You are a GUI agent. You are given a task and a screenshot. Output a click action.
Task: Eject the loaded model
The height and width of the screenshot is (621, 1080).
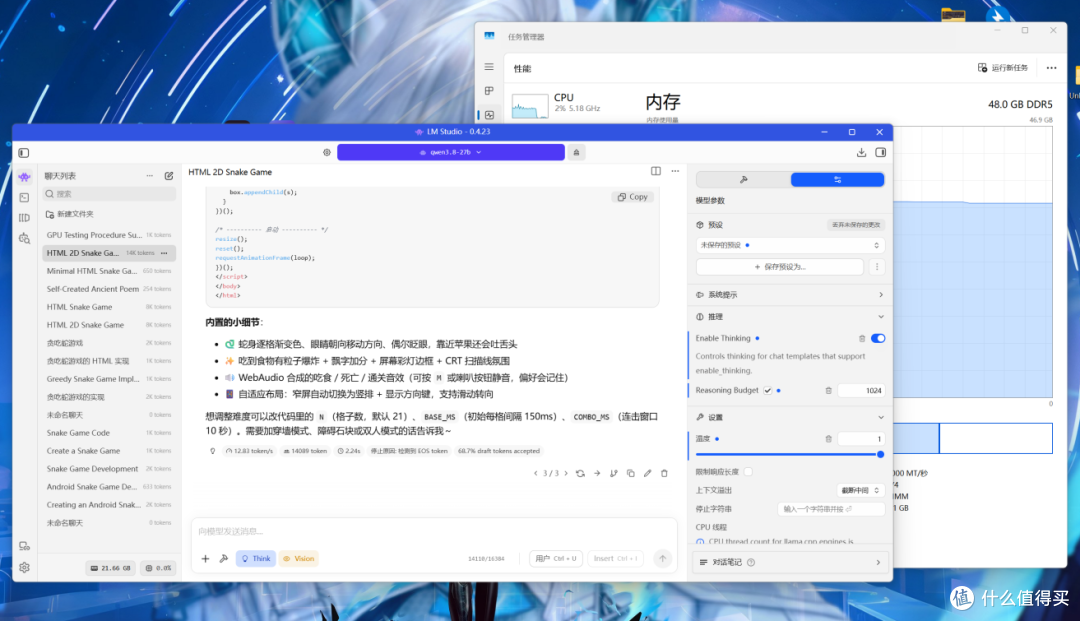point(577,152)
